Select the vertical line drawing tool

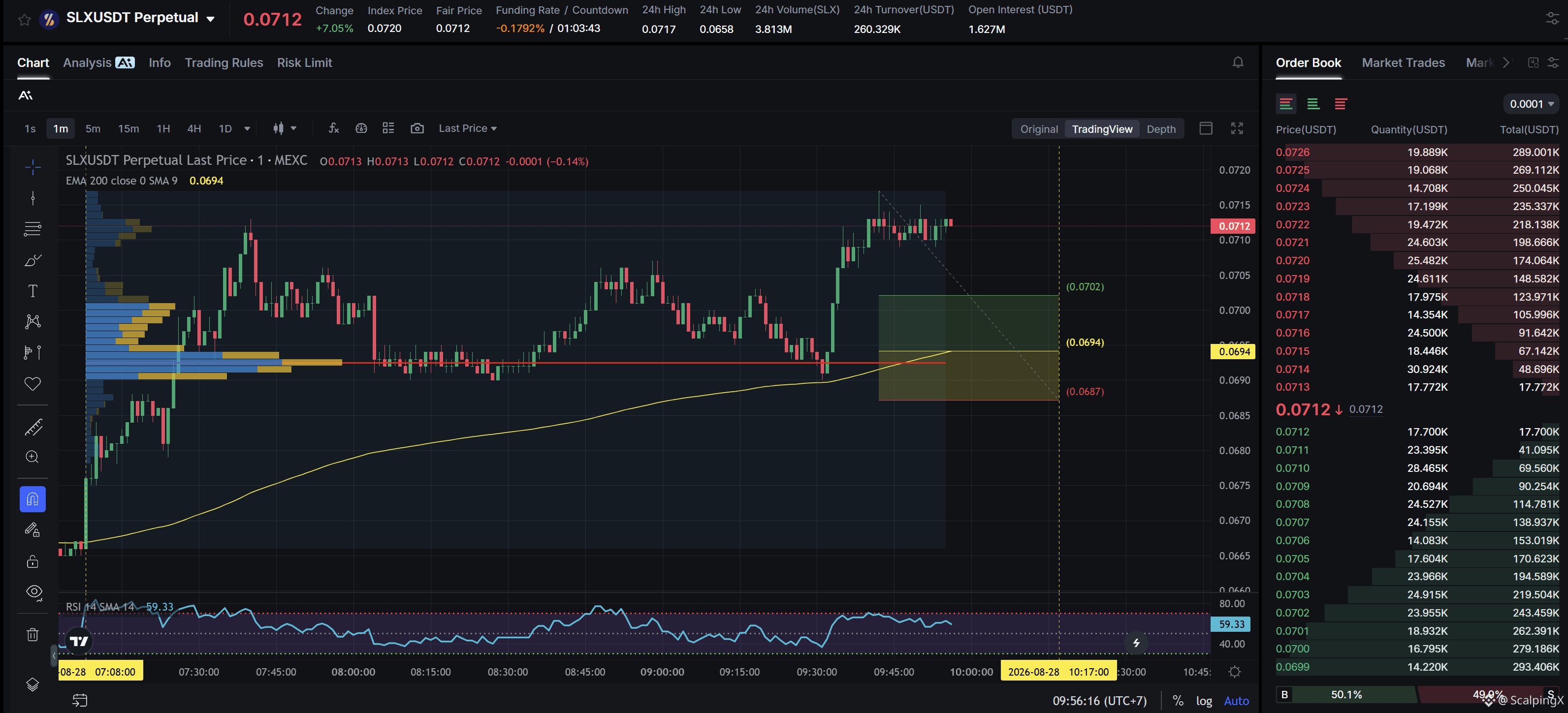coord(33,198)
